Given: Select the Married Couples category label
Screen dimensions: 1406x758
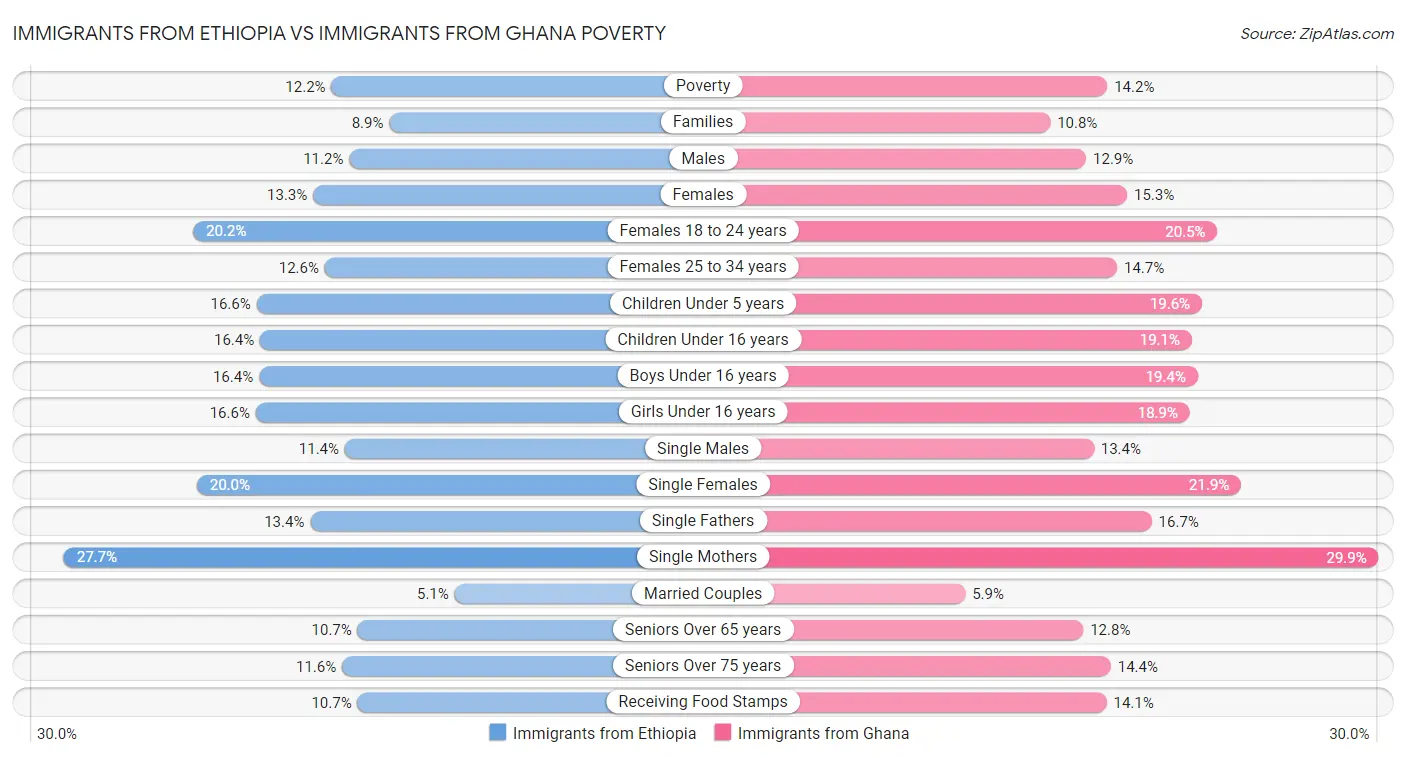Looking at the screenshot, I should (703, 593).
